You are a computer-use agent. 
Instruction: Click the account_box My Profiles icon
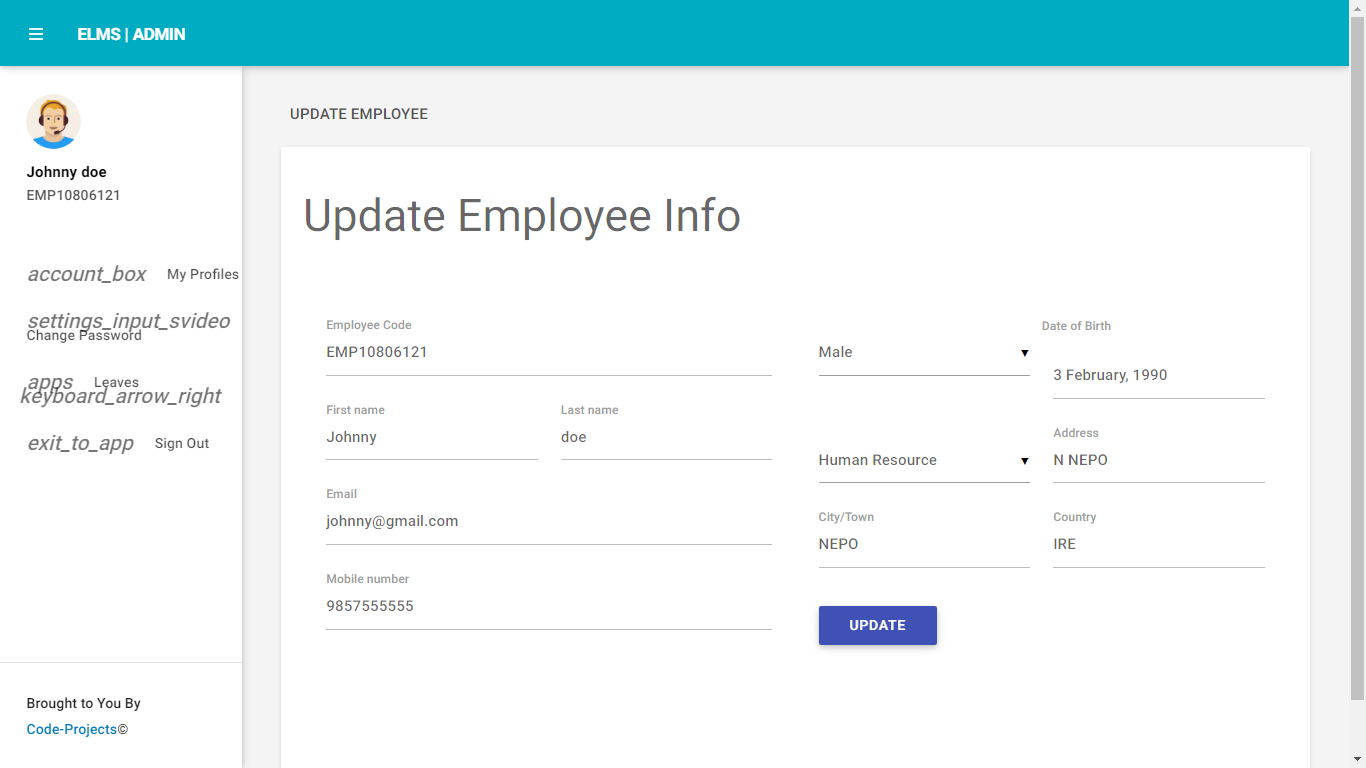pyautogui.click(x=87, y=274)
